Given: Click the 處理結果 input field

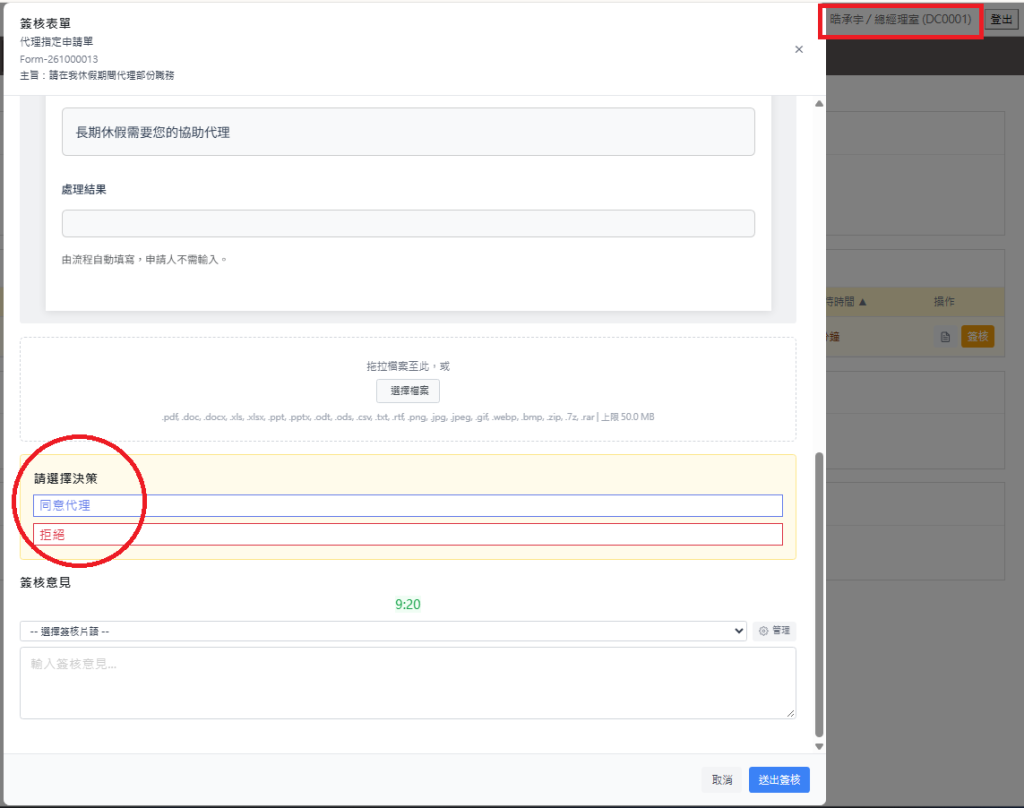Looking at the screenshot, I should tap(408, 223).
